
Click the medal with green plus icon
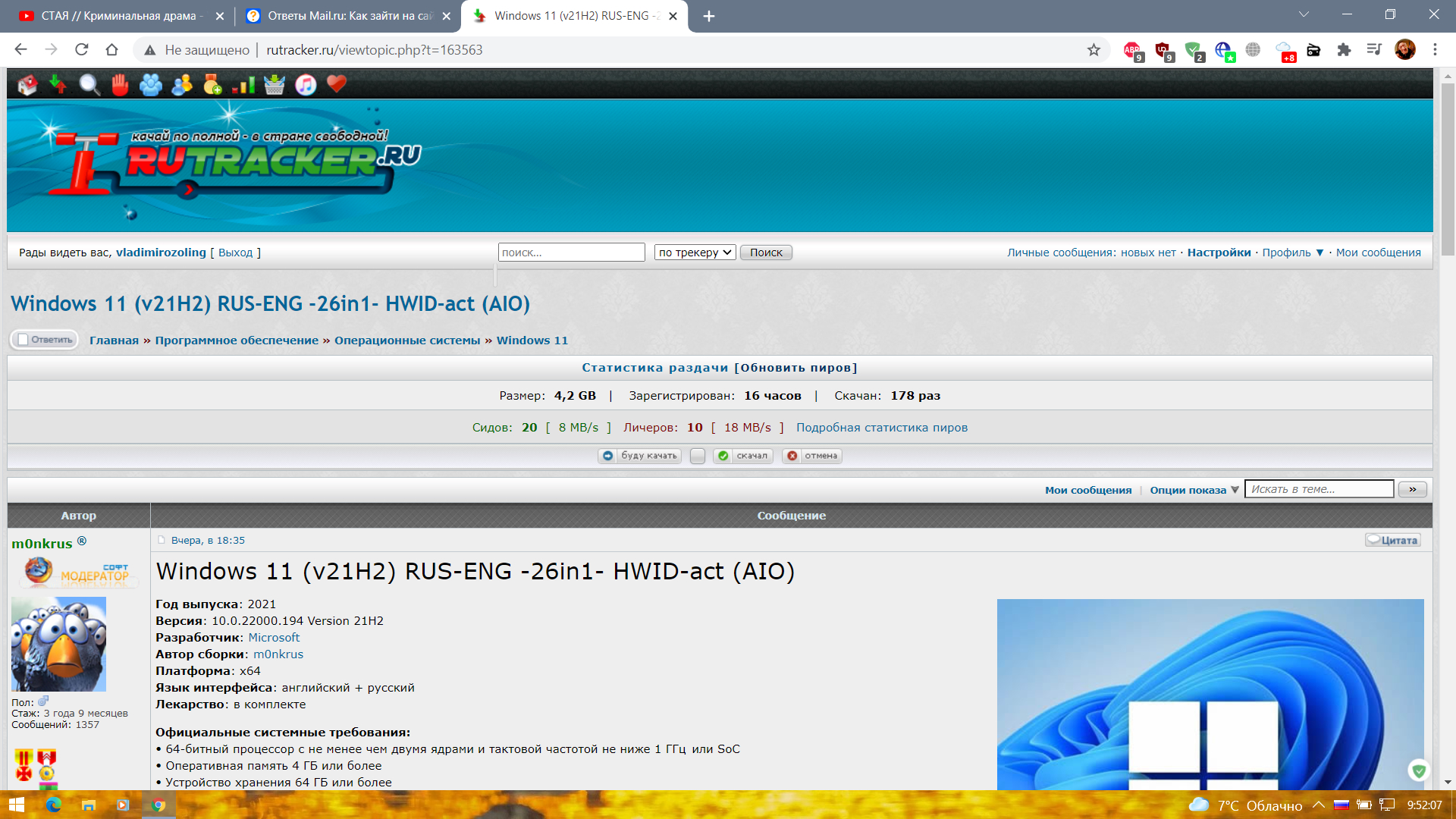[x=213, y=85]
